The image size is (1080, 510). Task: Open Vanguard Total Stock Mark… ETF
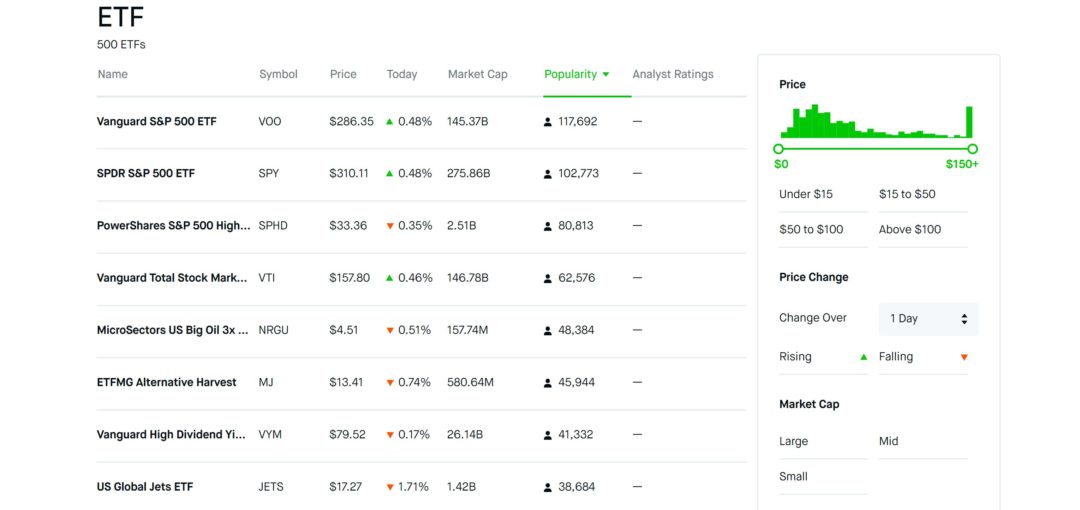[172, 278]
